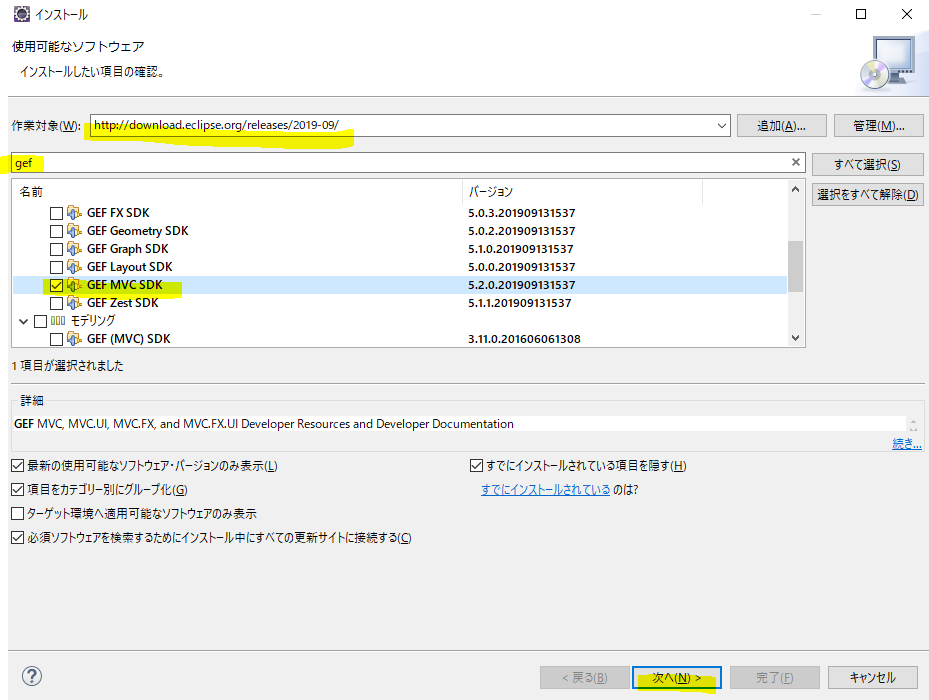
Task: Open the 続き... details link
Action: click(906, 443)
